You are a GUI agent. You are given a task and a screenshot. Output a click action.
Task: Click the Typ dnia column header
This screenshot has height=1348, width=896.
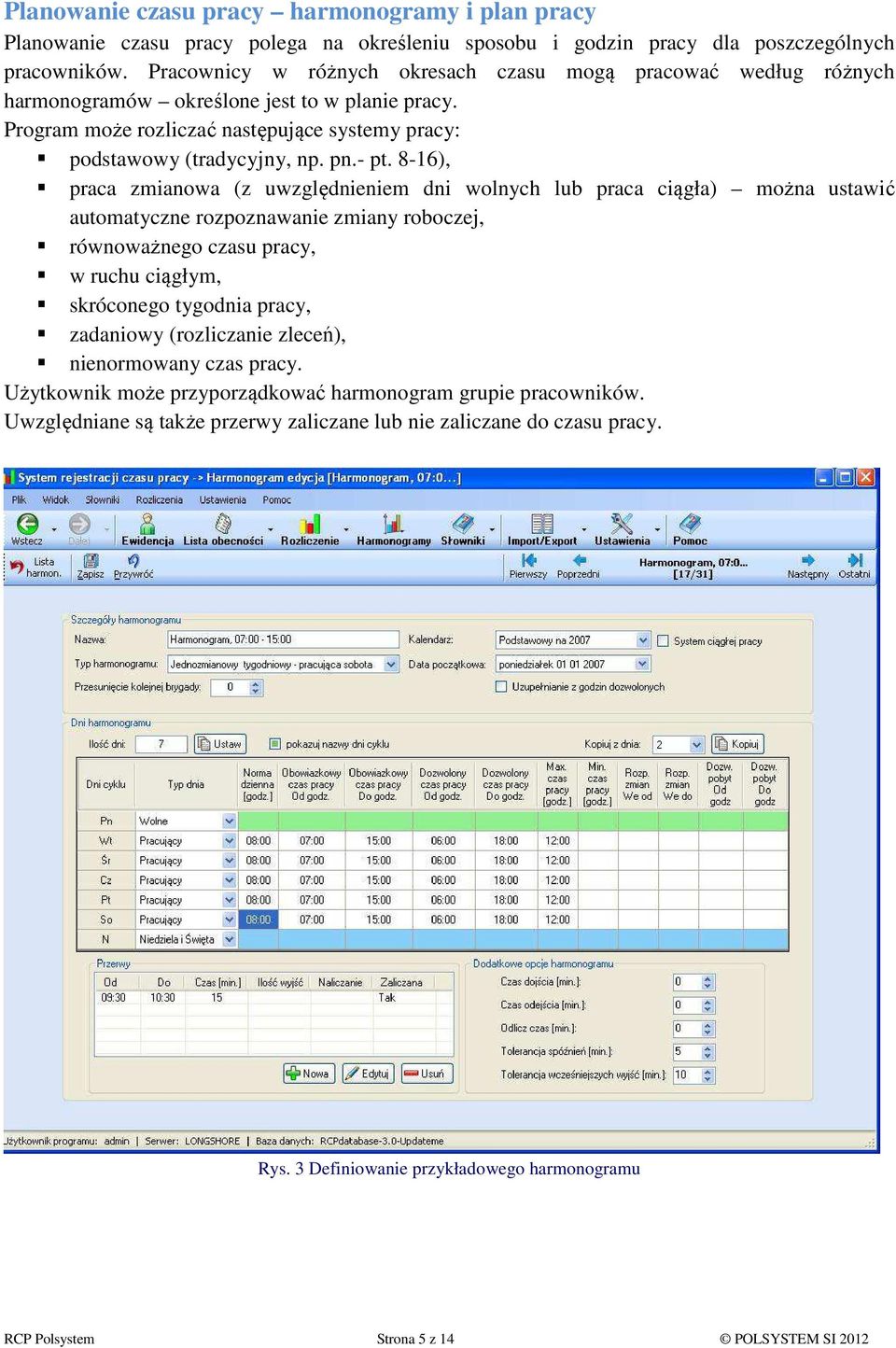click(186, 785)
